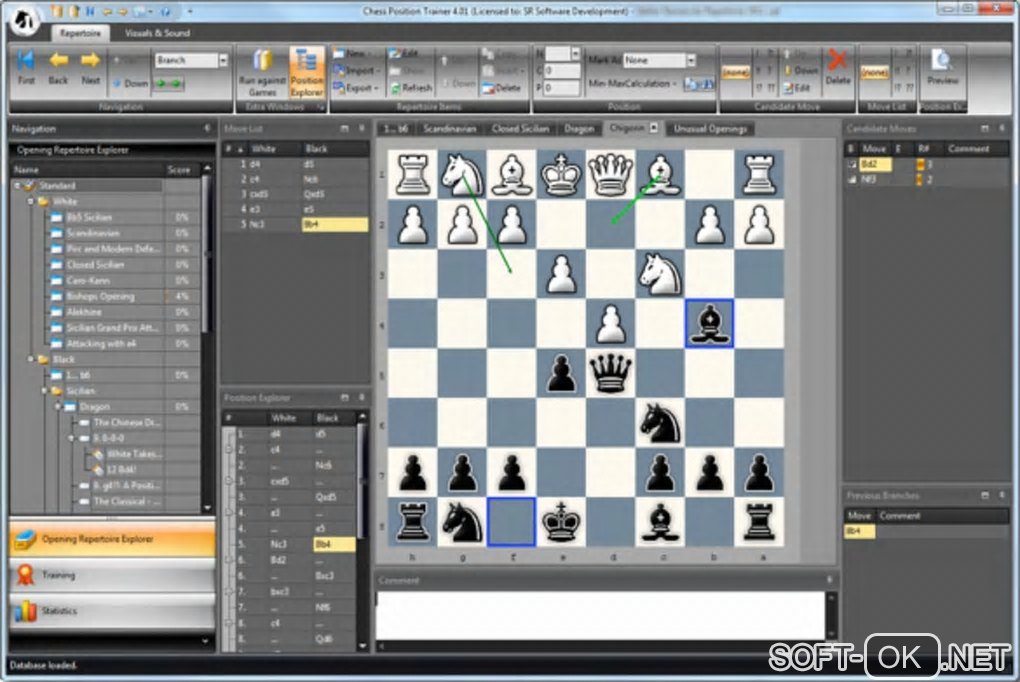
Task: Collapse the Standard tree node
Action: click(x=18, y=185)
